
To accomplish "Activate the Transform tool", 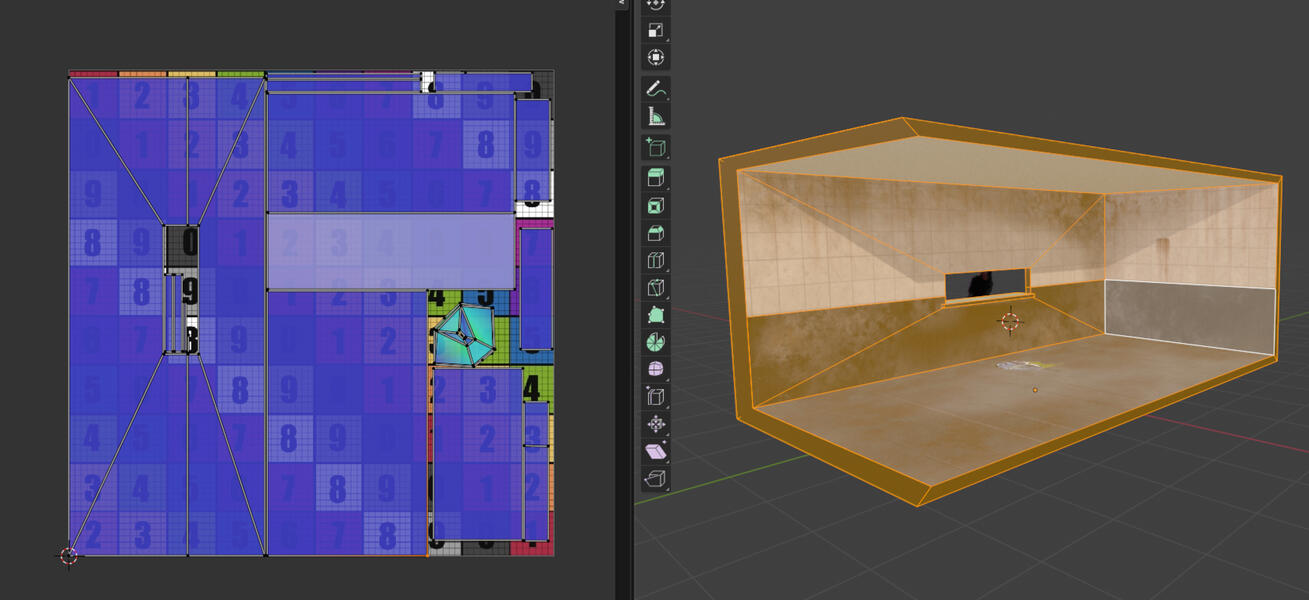I will tap(655, 57).
